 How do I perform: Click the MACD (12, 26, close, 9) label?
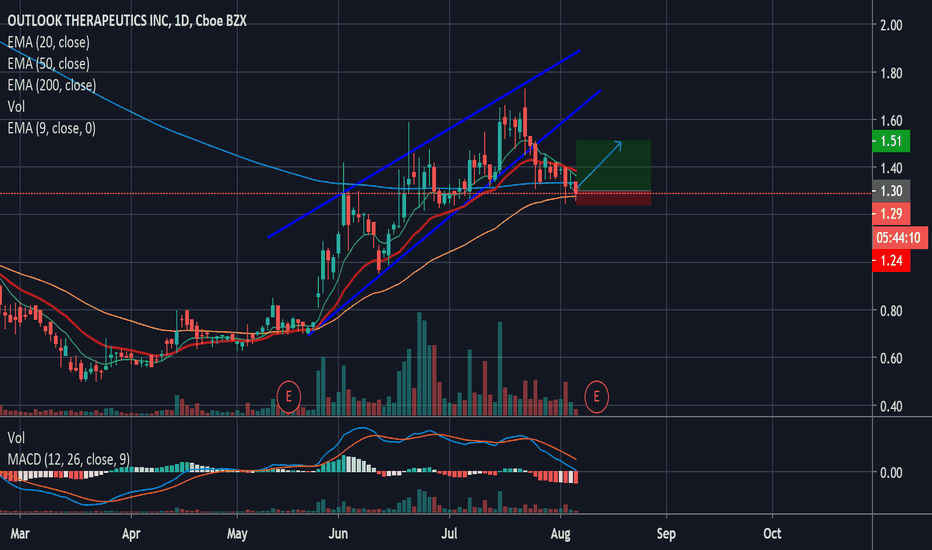(68, 459)
